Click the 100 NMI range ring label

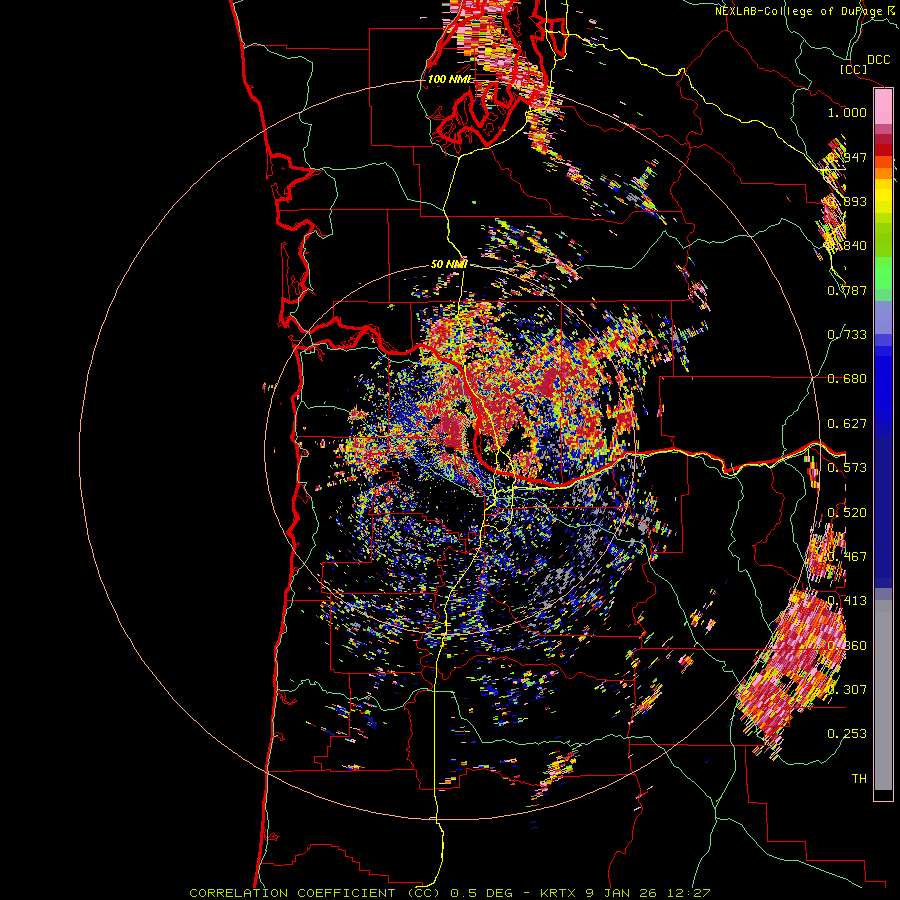(x=449, y=79)
